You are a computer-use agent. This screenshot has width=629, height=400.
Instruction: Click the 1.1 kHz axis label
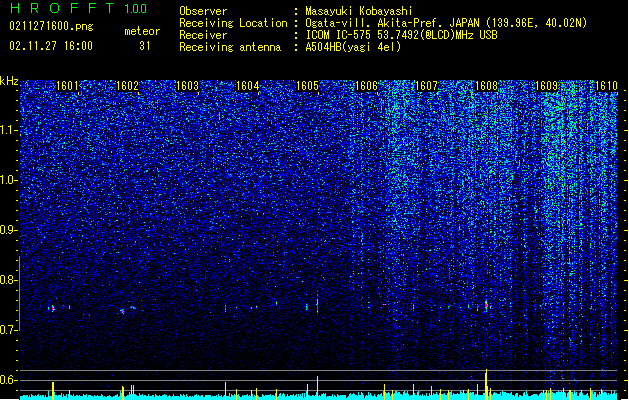pyautogui.click(x=8, y=130)
